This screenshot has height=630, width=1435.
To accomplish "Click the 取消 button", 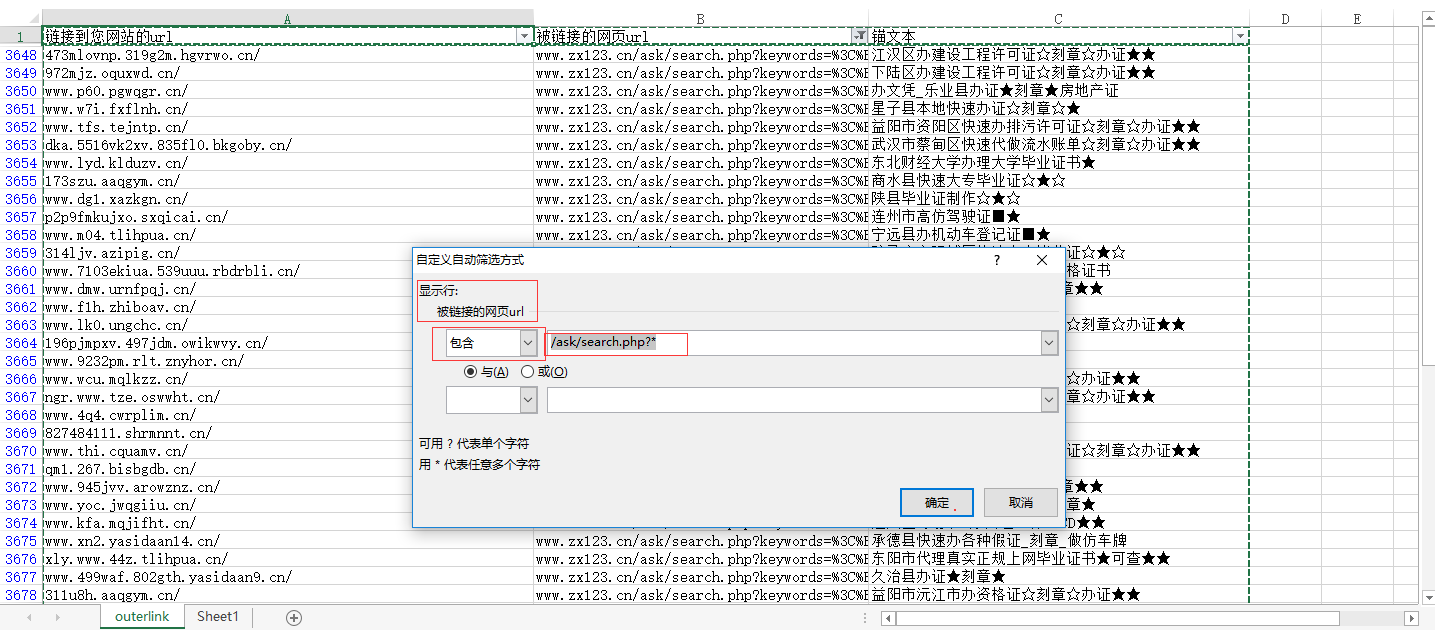I will point(1020,502).
